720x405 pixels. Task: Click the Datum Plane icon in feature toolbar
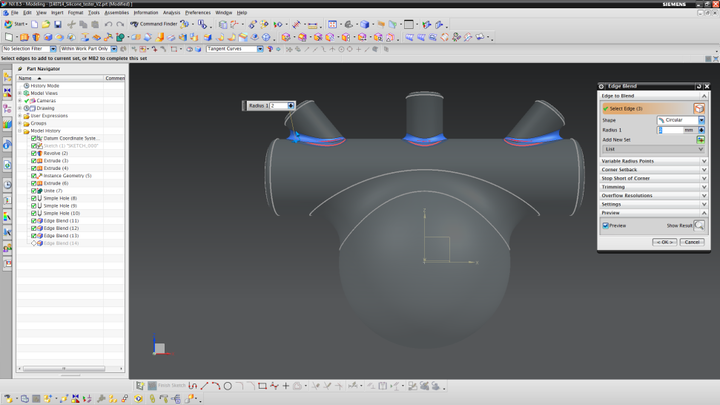point(9,37)
